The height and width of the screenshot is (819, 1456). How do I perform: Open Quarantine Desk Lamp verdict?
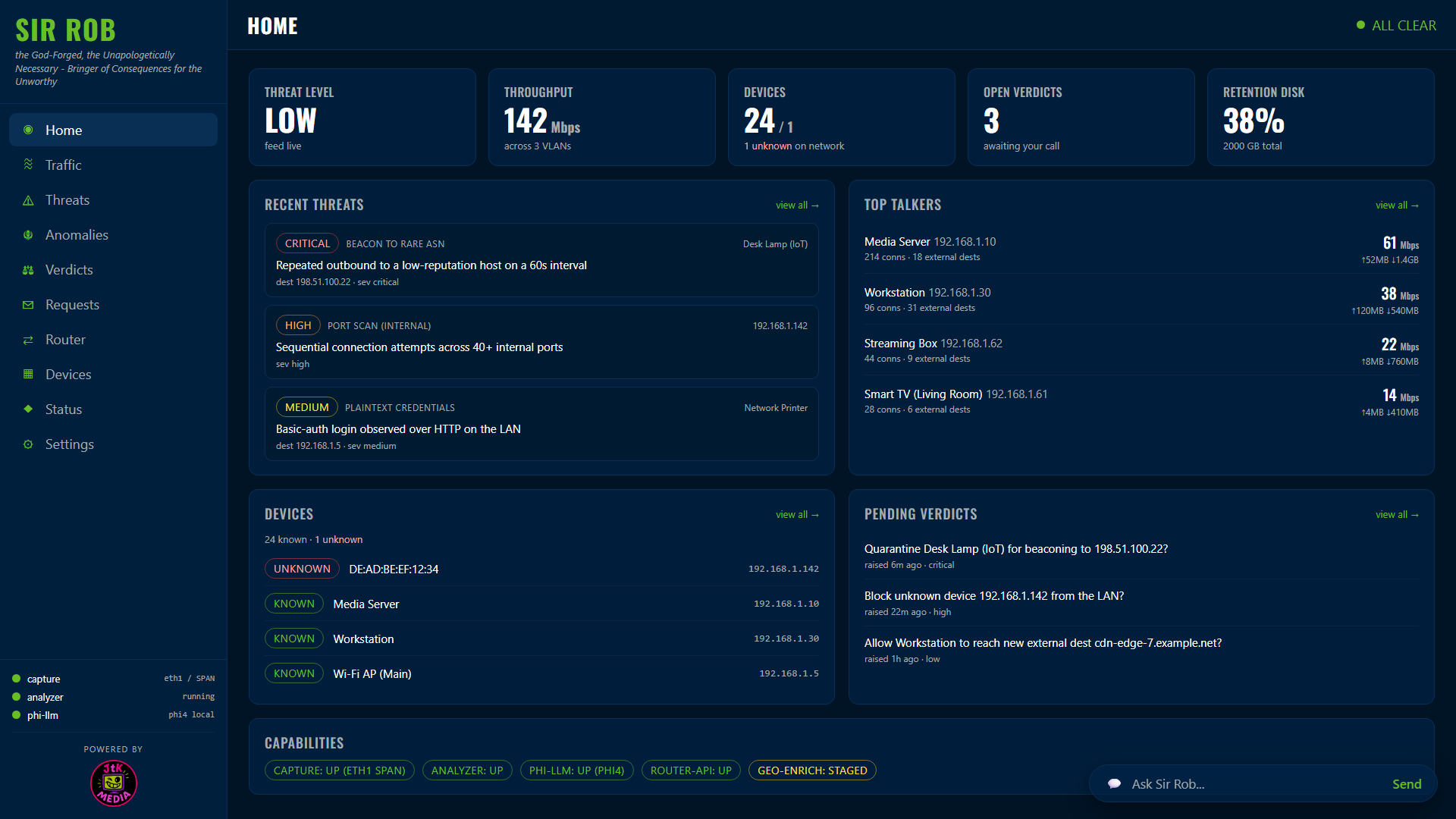click(1141, 556)
